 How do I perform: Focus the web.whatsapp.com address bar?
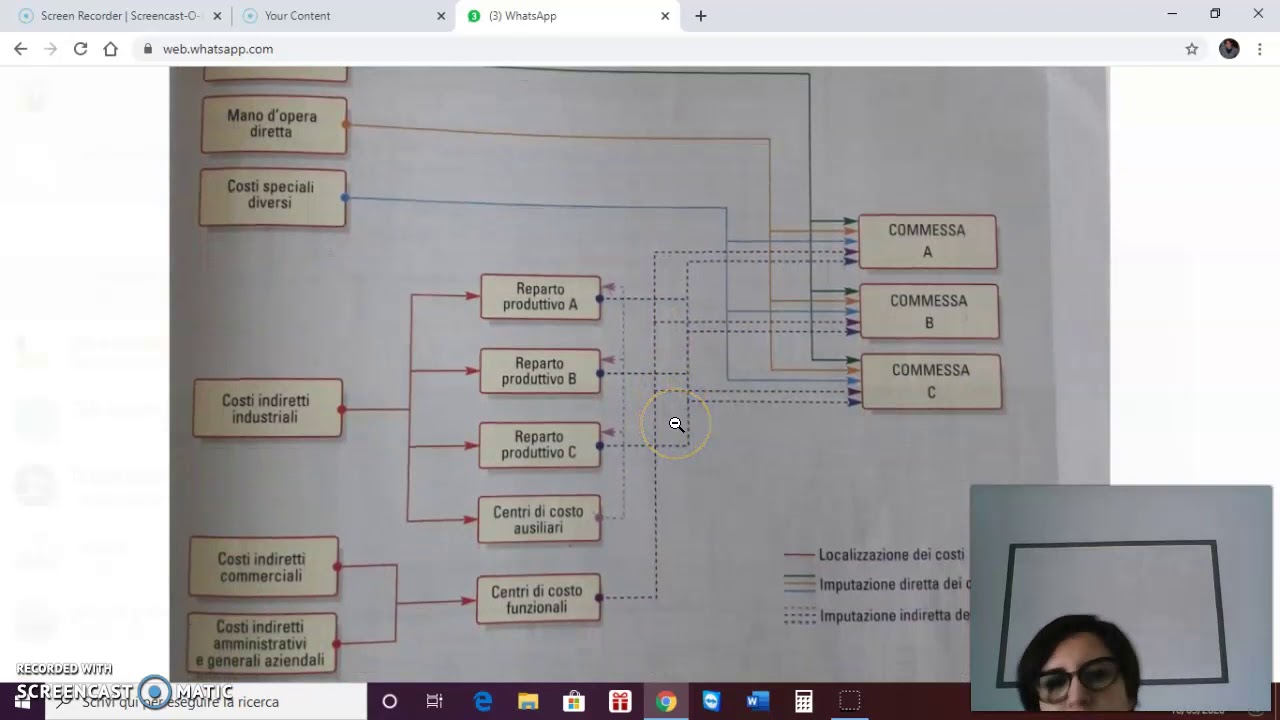point(660,49)
